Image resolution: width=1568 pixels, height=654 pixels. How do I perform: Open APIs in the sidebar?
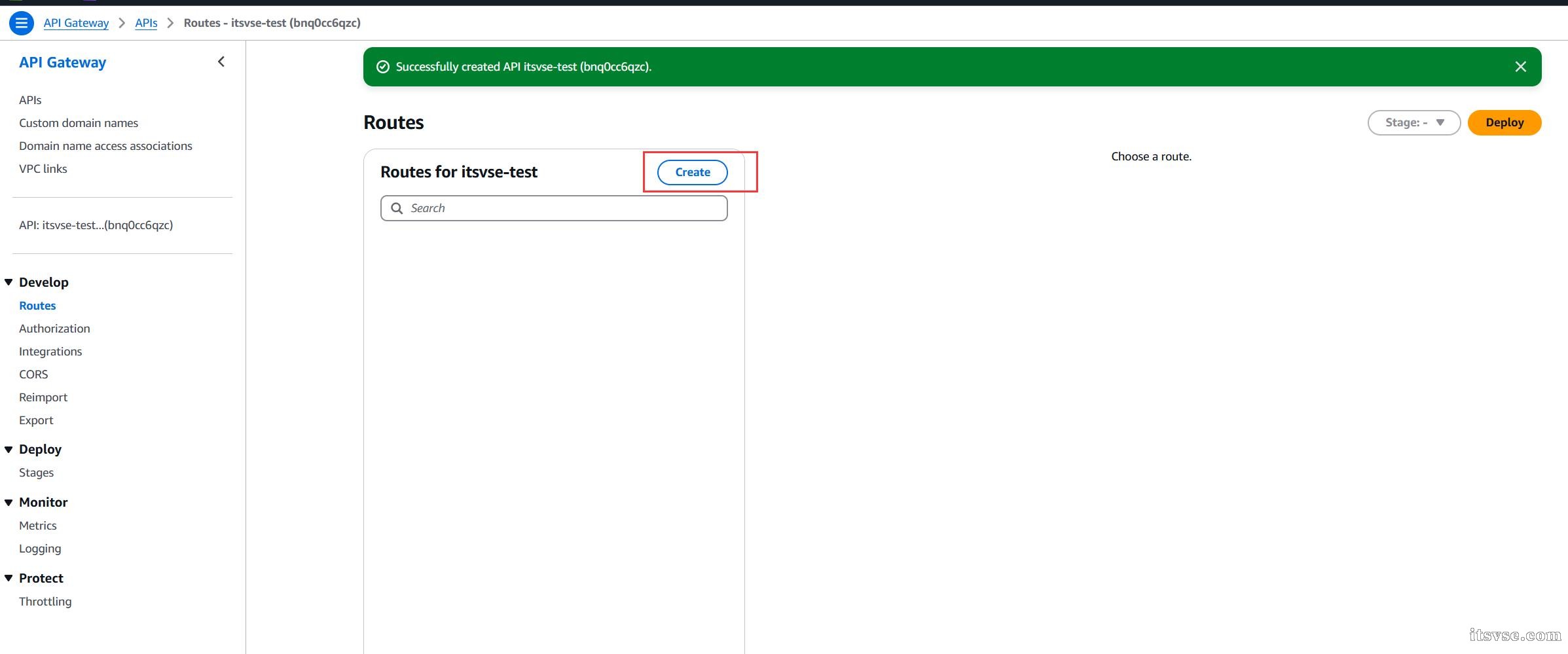coord(30,100)
